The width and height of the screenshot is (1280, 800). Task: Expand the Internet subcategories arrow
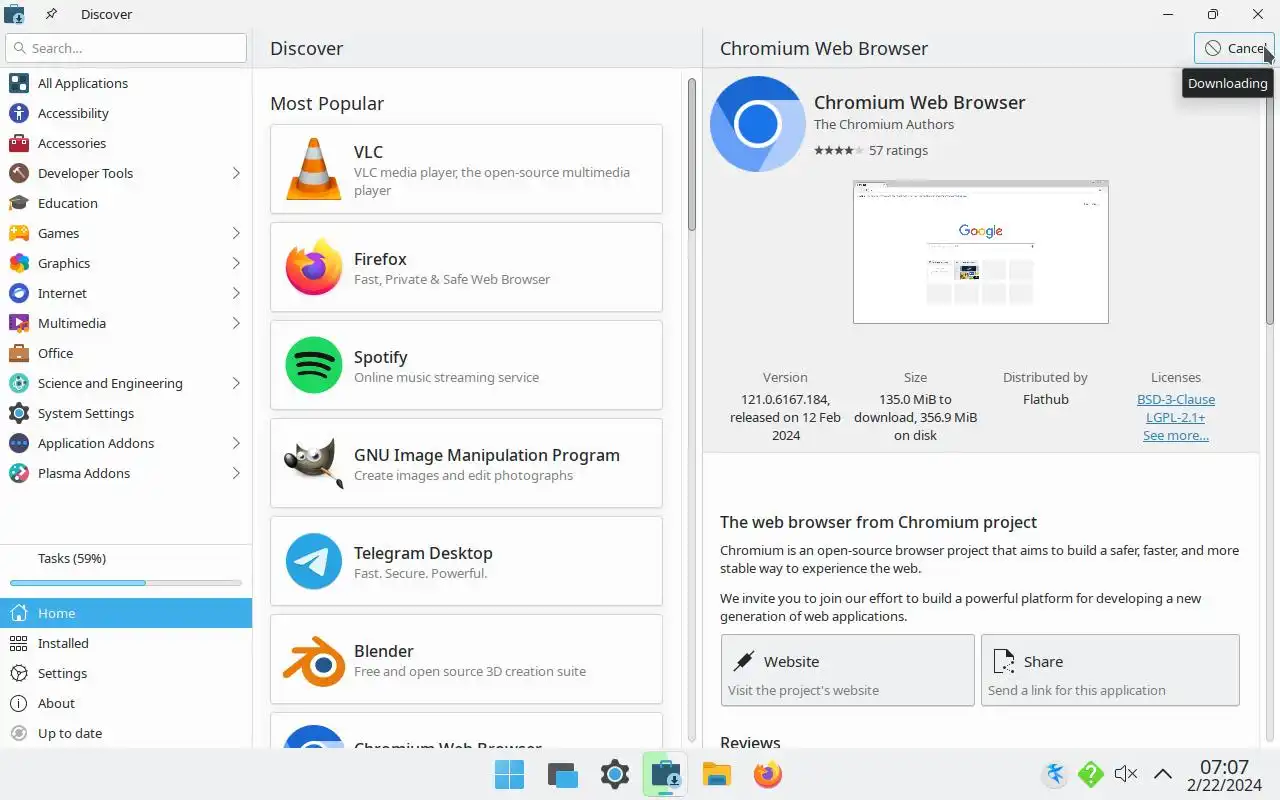click(236, 293)
